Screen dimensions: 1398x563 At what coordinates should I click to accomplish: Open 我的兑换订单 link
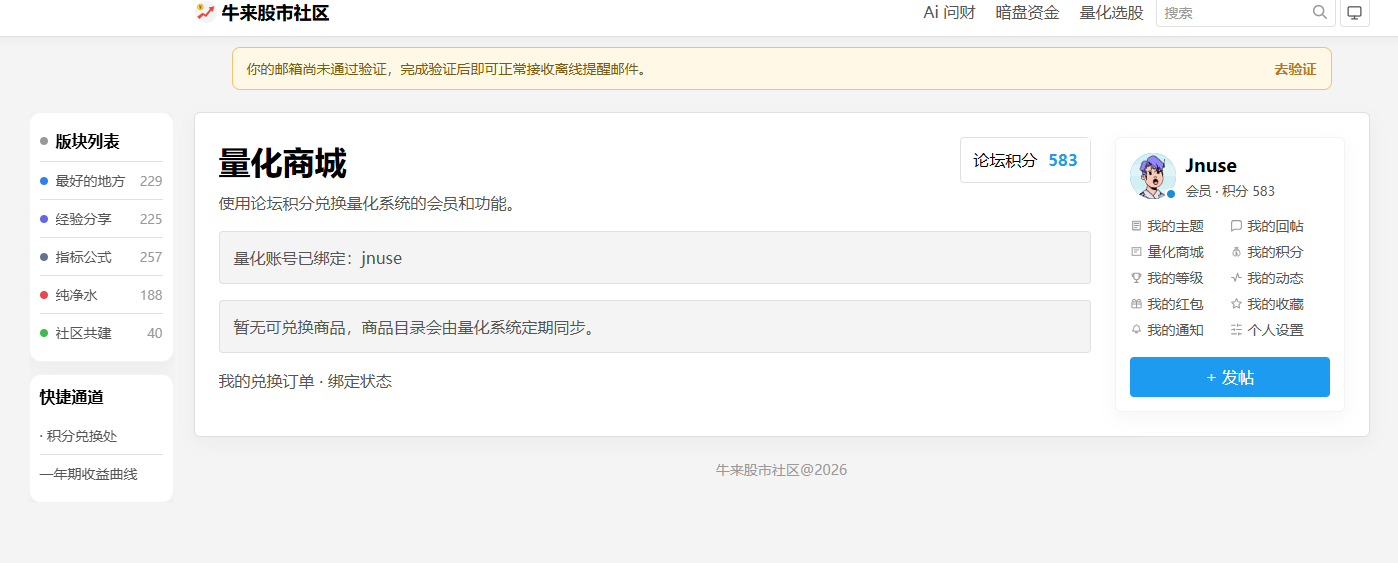(x=266, y=381)
